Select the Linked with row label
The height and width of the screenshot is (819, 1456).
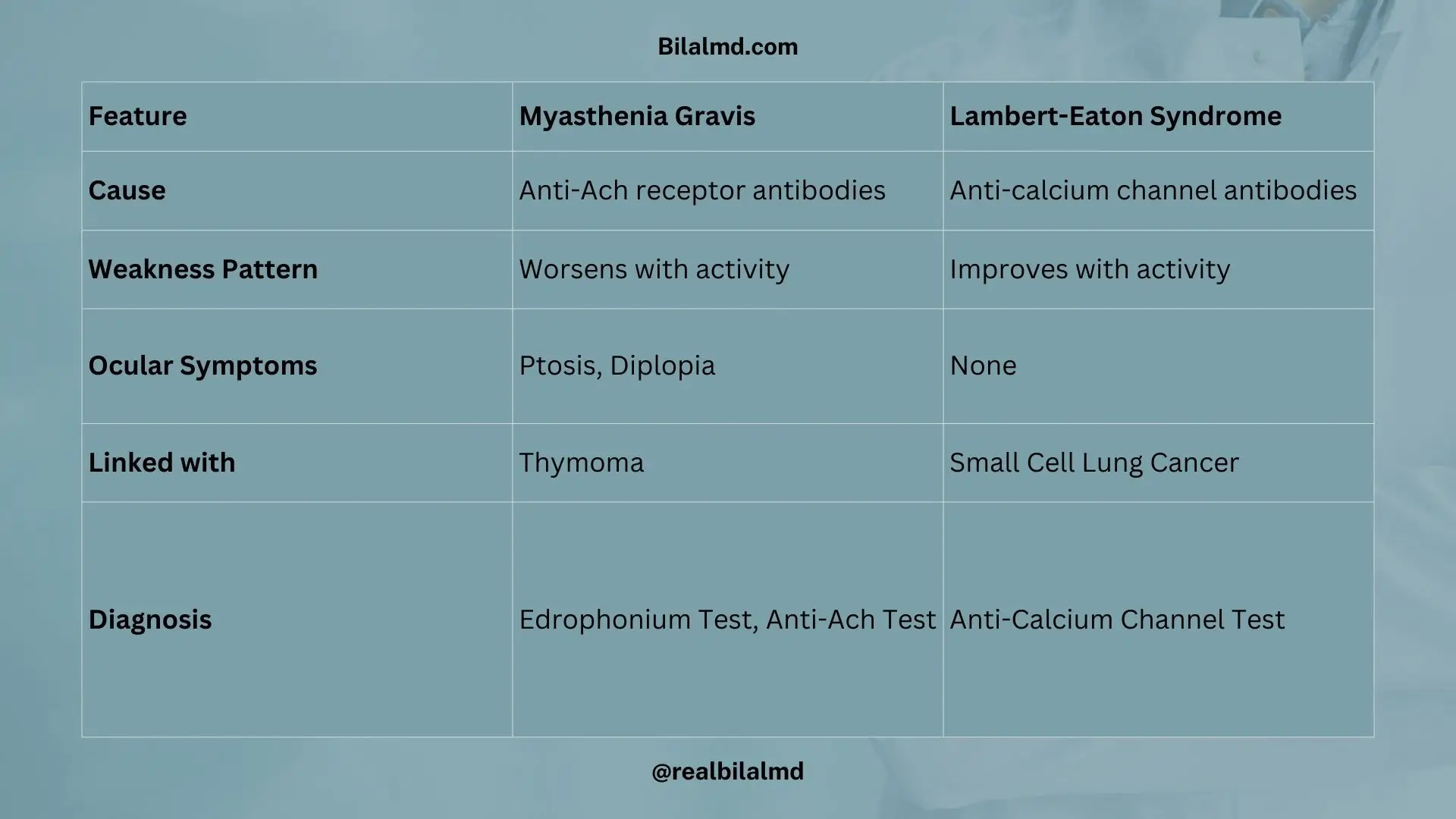[162, 463]
